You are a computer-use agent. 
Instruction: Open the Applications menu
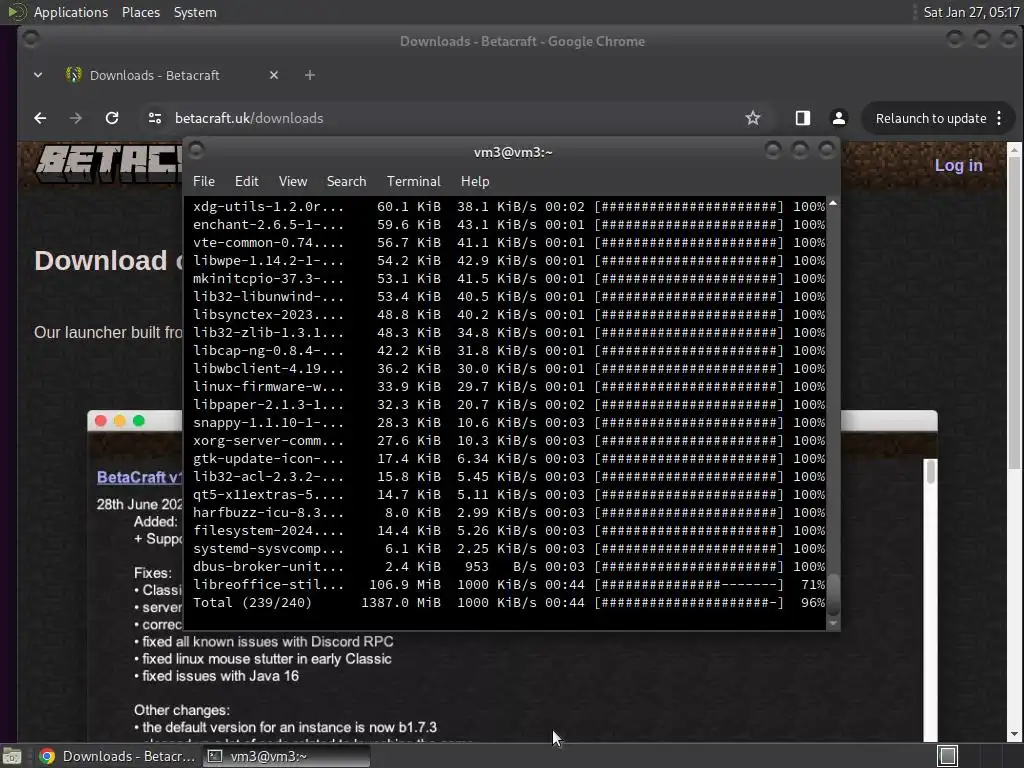pyautogui.click(x=71, y=12)
